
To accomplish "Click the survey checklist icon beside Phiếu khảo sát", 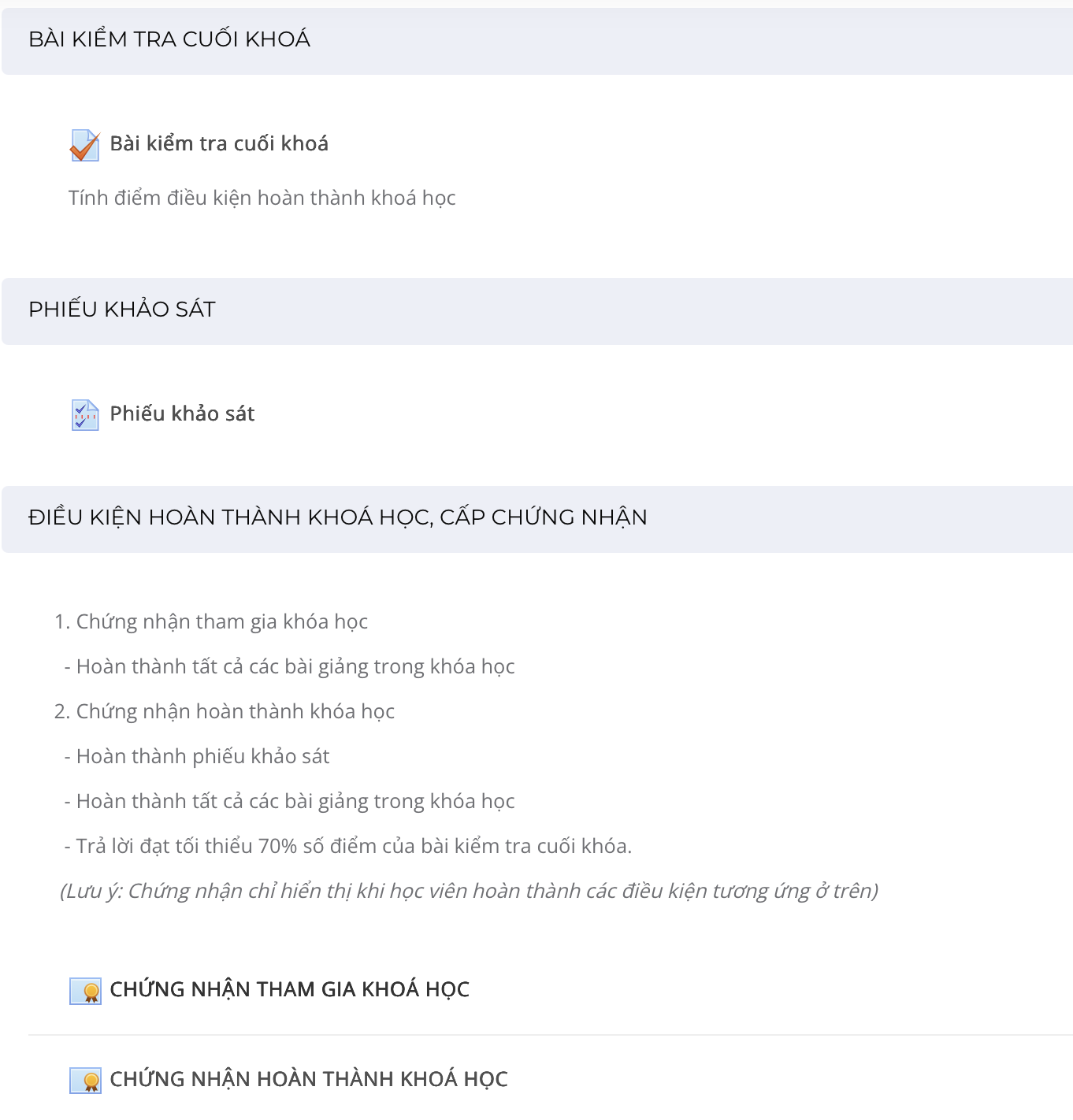I will pos(85,415).
